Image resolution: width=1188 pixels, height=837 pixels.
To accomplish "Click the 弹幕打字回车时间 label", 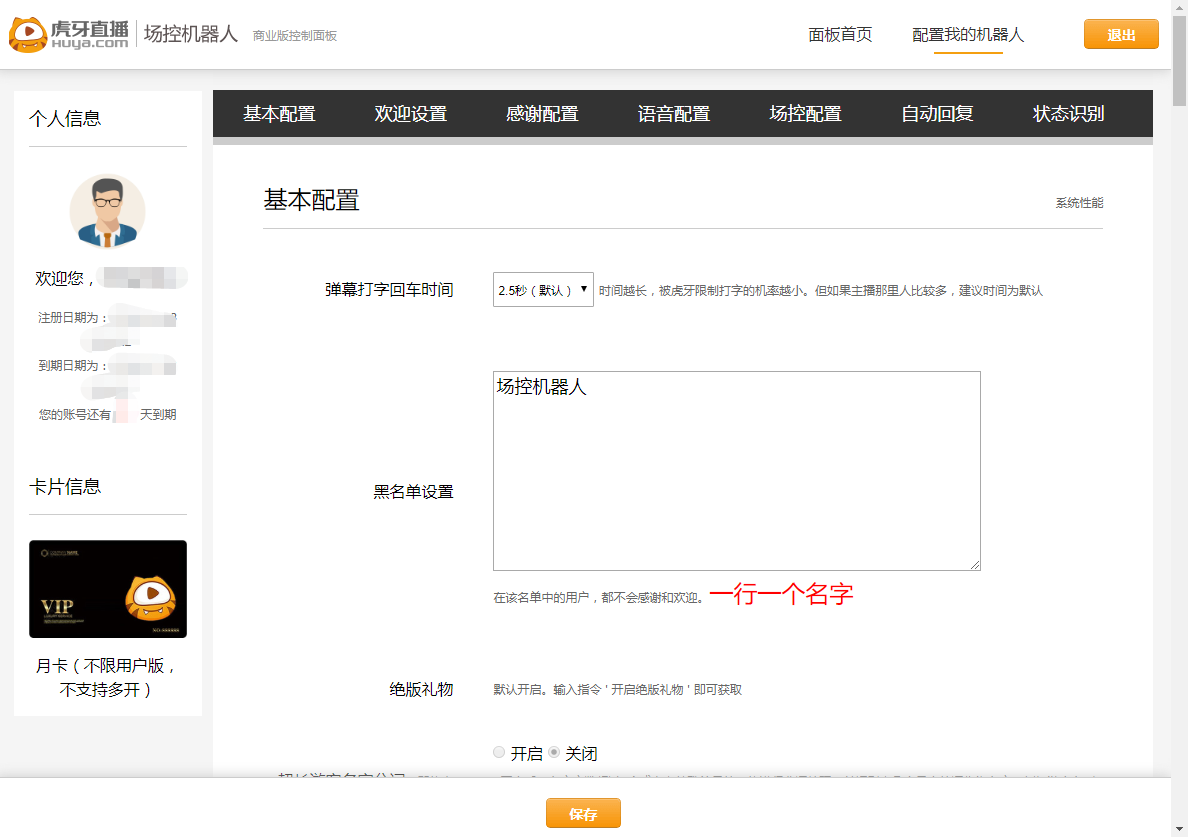I will (389, 289).
